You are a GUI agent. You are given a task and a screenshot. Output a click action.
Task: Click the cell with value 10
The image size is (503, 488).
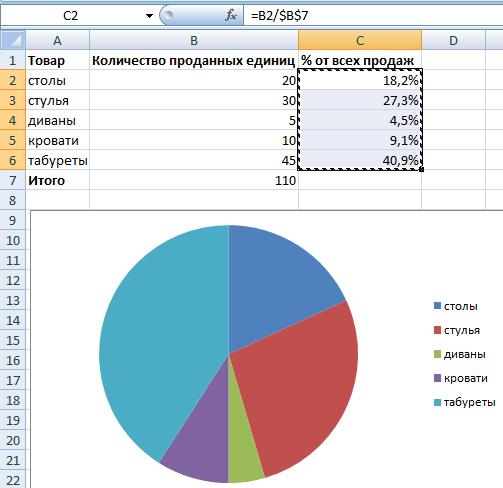194,140
